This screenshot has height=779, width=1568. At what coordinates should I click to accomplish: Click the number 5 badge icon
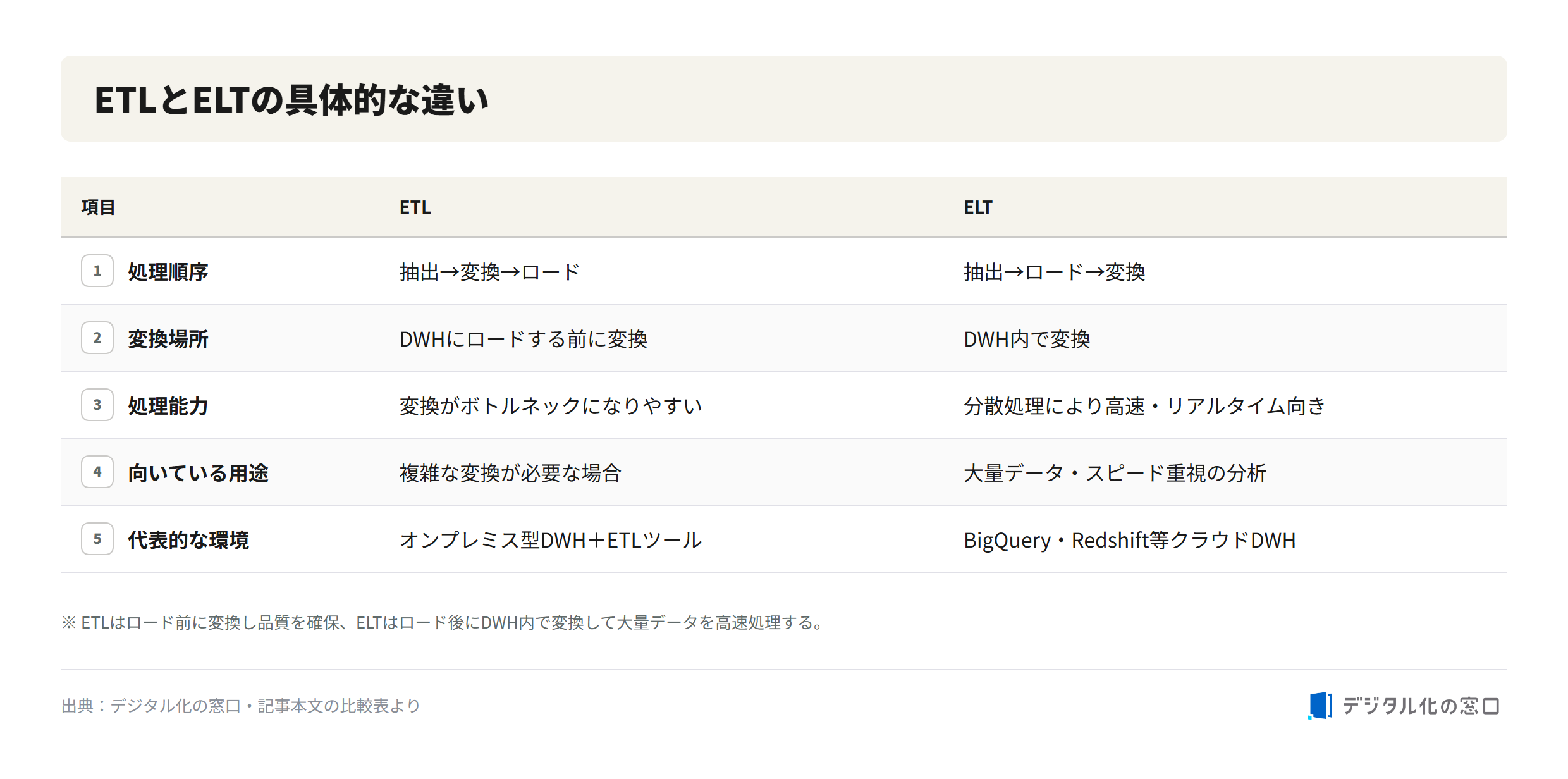click(97, 539)
